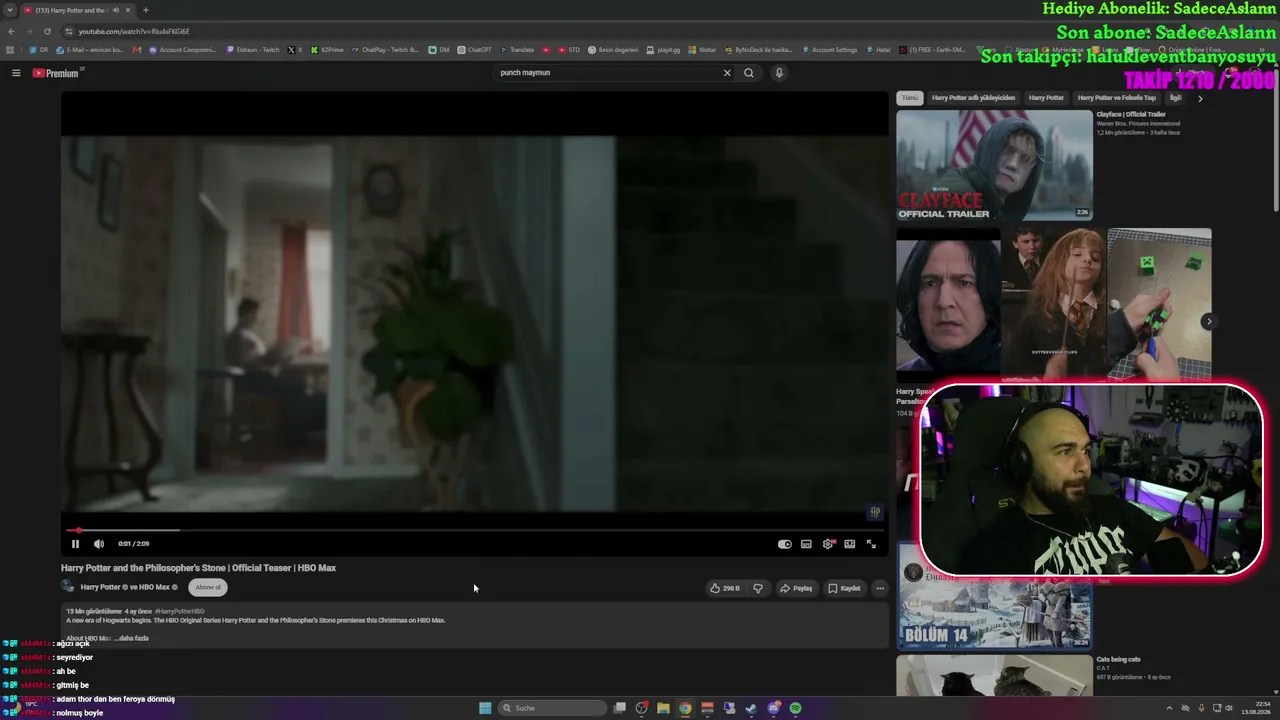Open the YouTube guide hamburger menu
Screen dimensions: 1280x720
[16, 73]
